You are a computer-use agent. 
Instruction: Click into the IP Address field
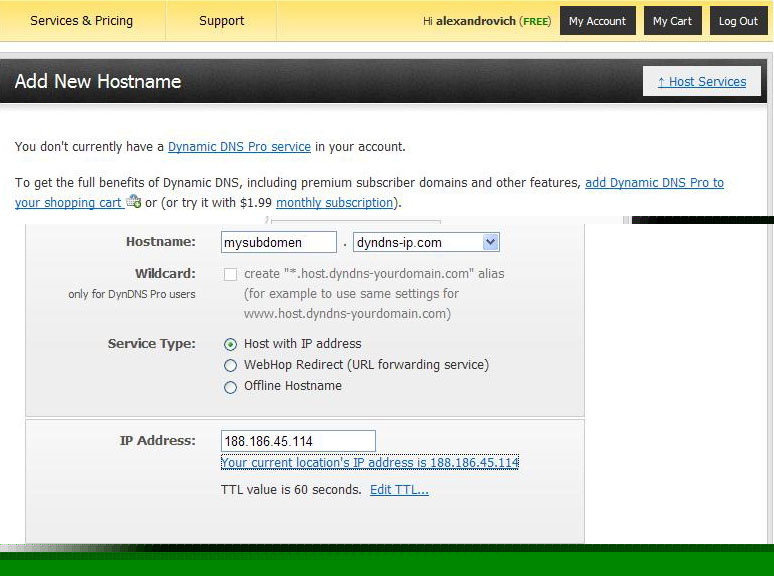298,441
